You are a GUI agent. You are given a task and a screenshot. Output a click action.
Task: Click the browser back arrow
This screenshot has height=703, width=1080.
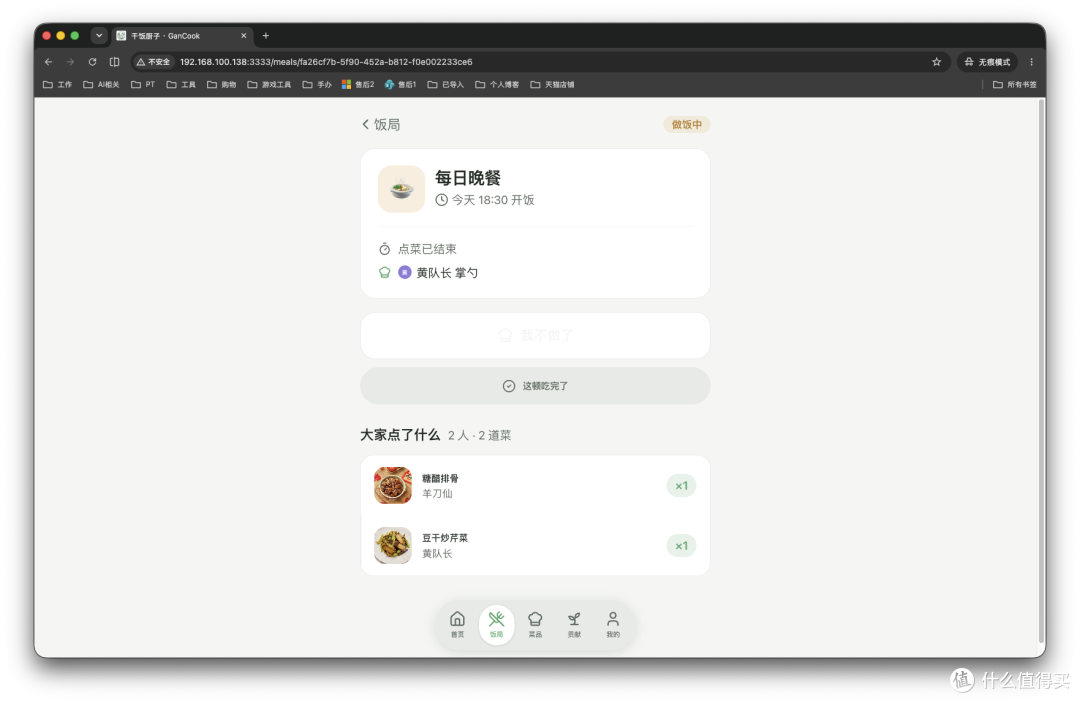click(x=48, y=62)
